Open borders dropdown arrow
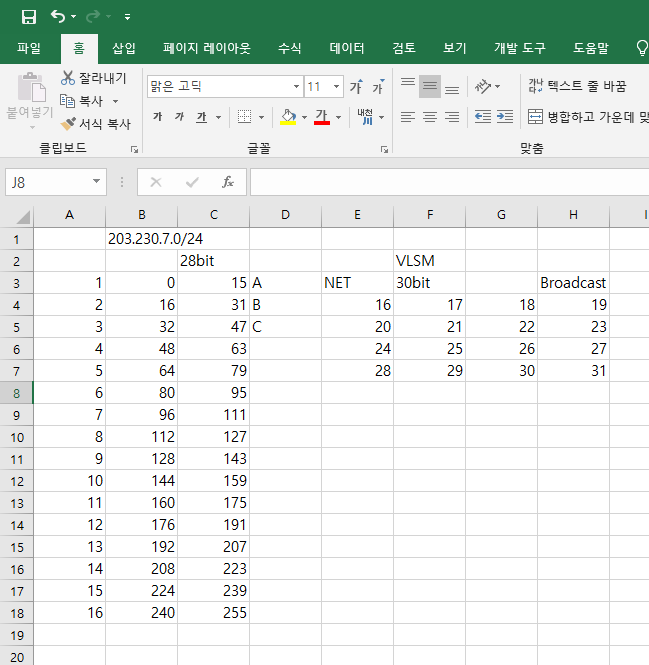Viewport: 649px width, 665px height. (261, 117)
